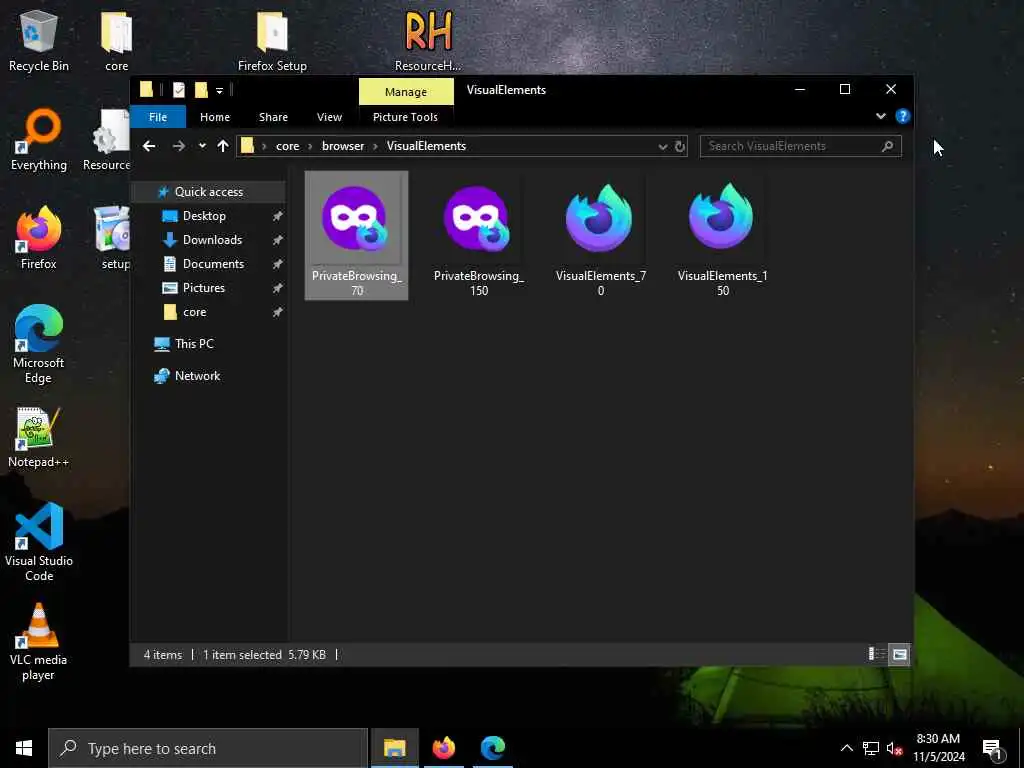Open the Recent locations dropdown arrow
The height and width of the screenshot is (768, 1024).
(x=202, y=146)
